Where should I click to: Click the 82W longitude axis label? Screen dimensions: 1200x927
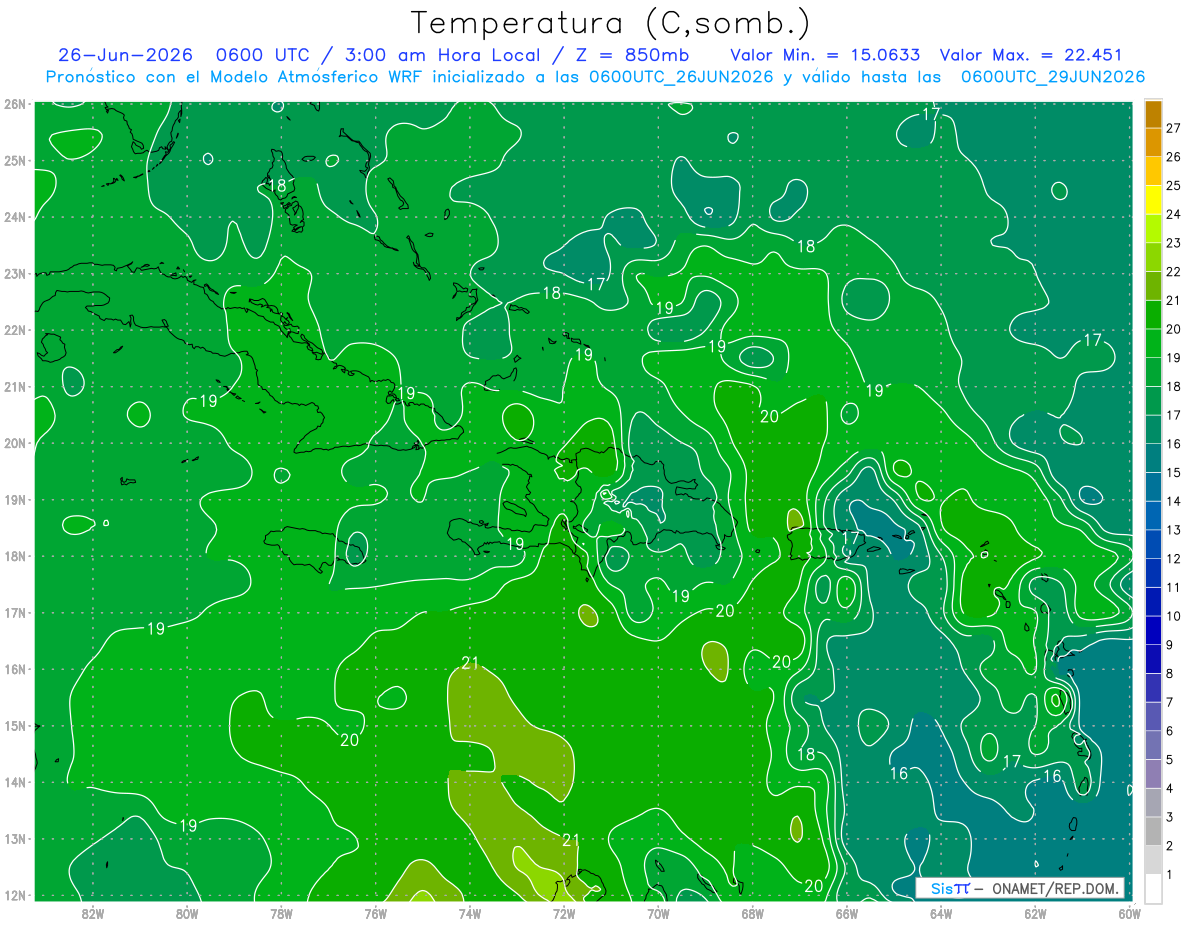(x=93, y=912)
